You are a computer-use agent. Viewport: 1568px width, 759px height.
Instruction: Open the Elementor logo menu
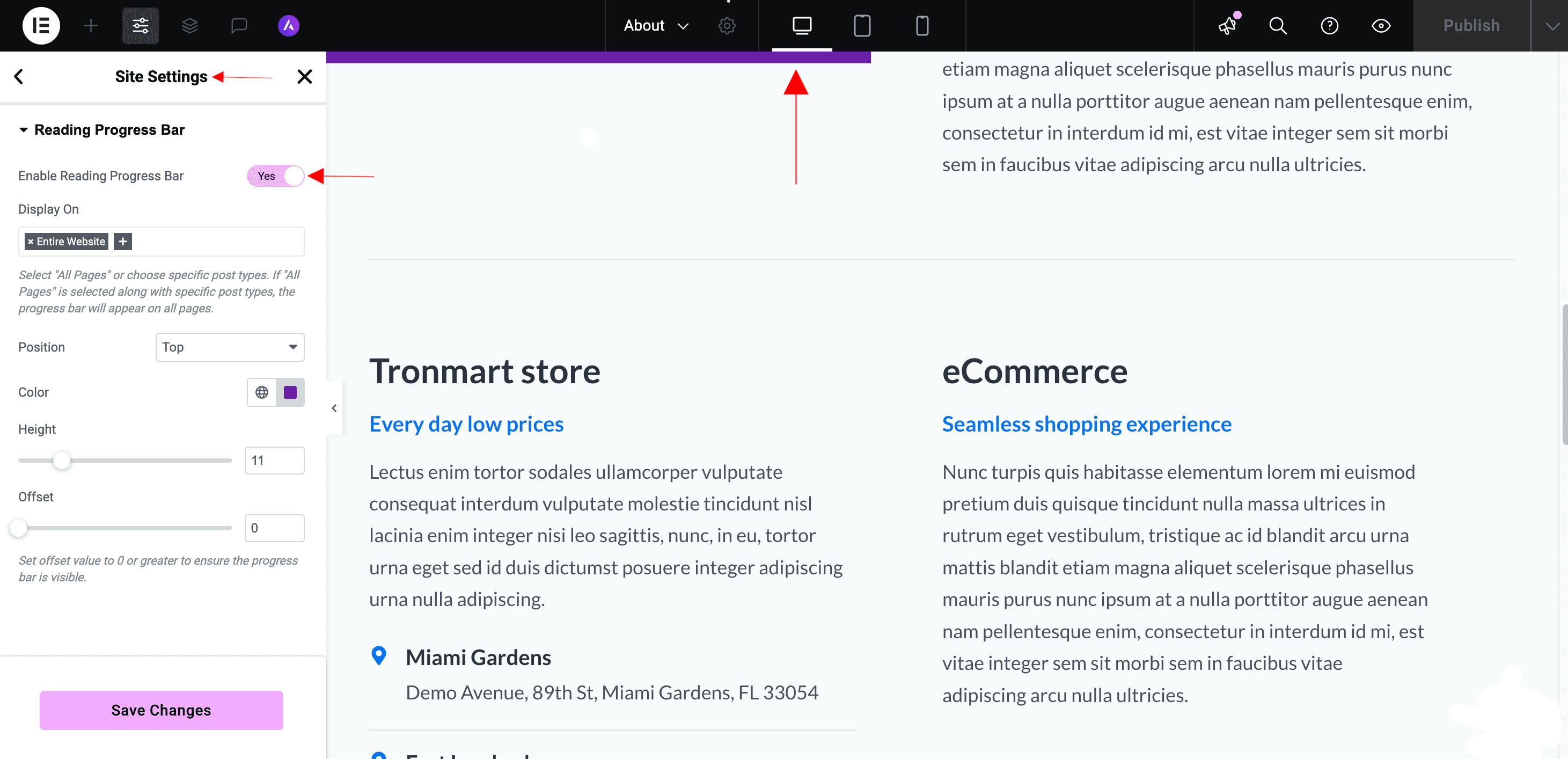tap(41, 26)
